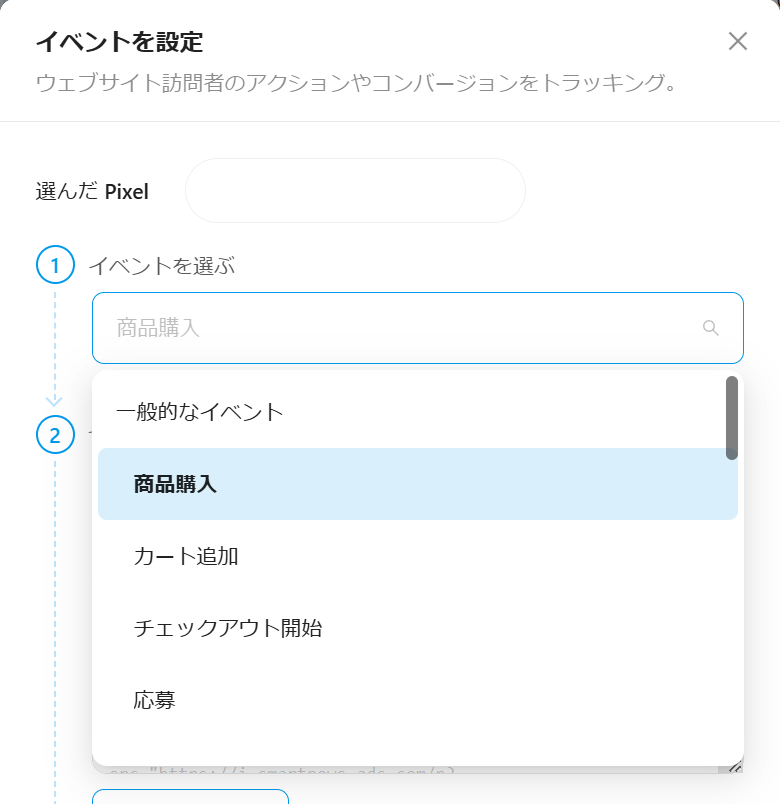Click the 一般的なイベント group header
Screen dimensions: 780x804
[200, 412]
